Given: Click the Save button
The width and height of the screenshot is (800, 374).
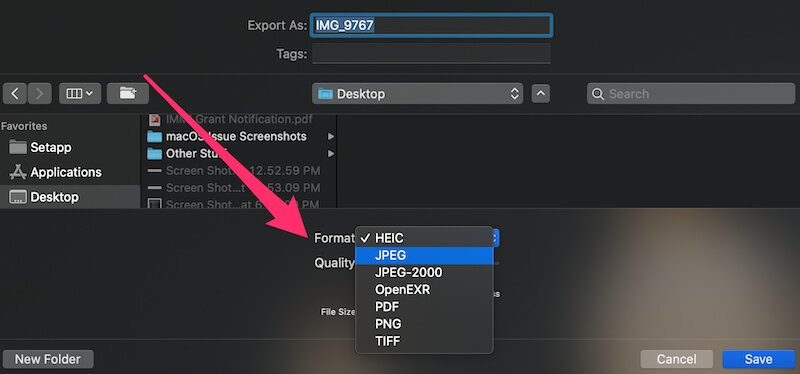Looking at the screenshot, I should click(758, 359).
